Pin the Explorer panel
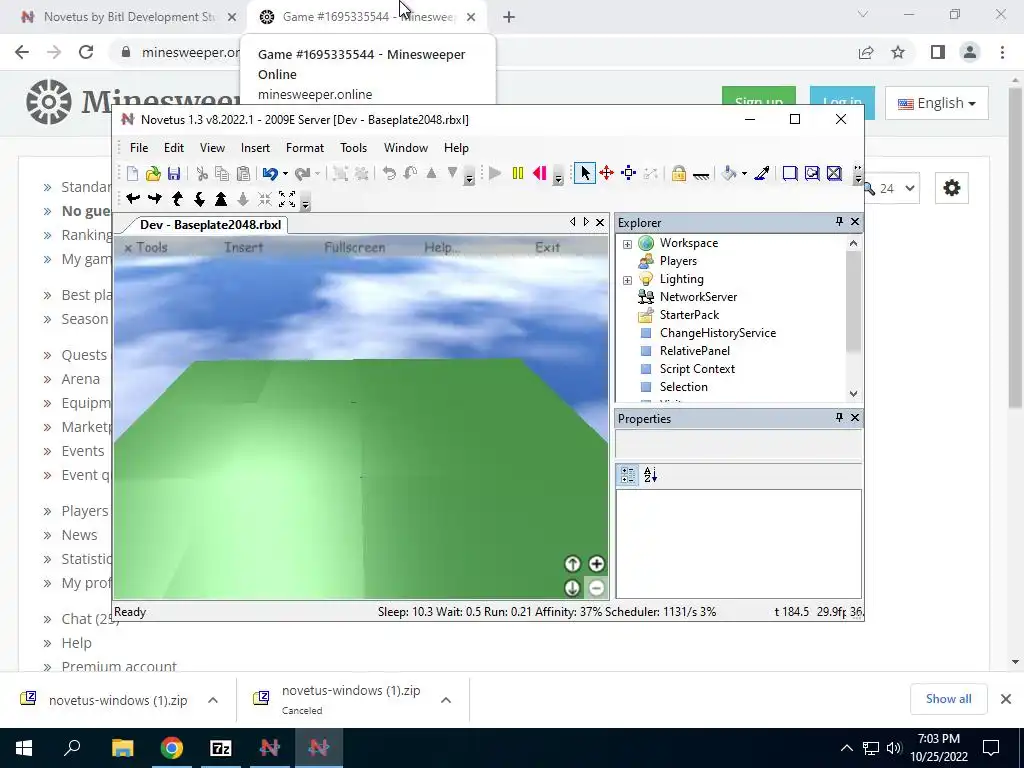 (x=839, y=222)
